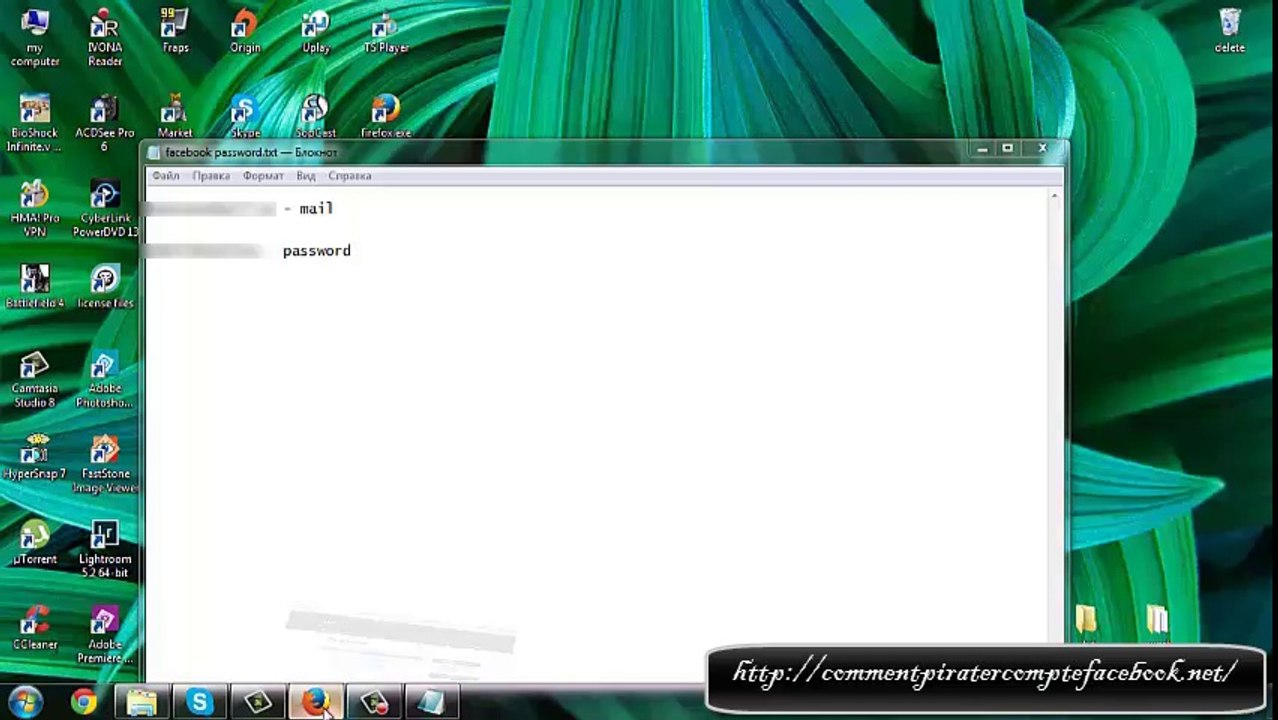This screenshot has width=1278, height=720.
Task: Switch to Notepad in the taskbar
Action: point(432,702)
